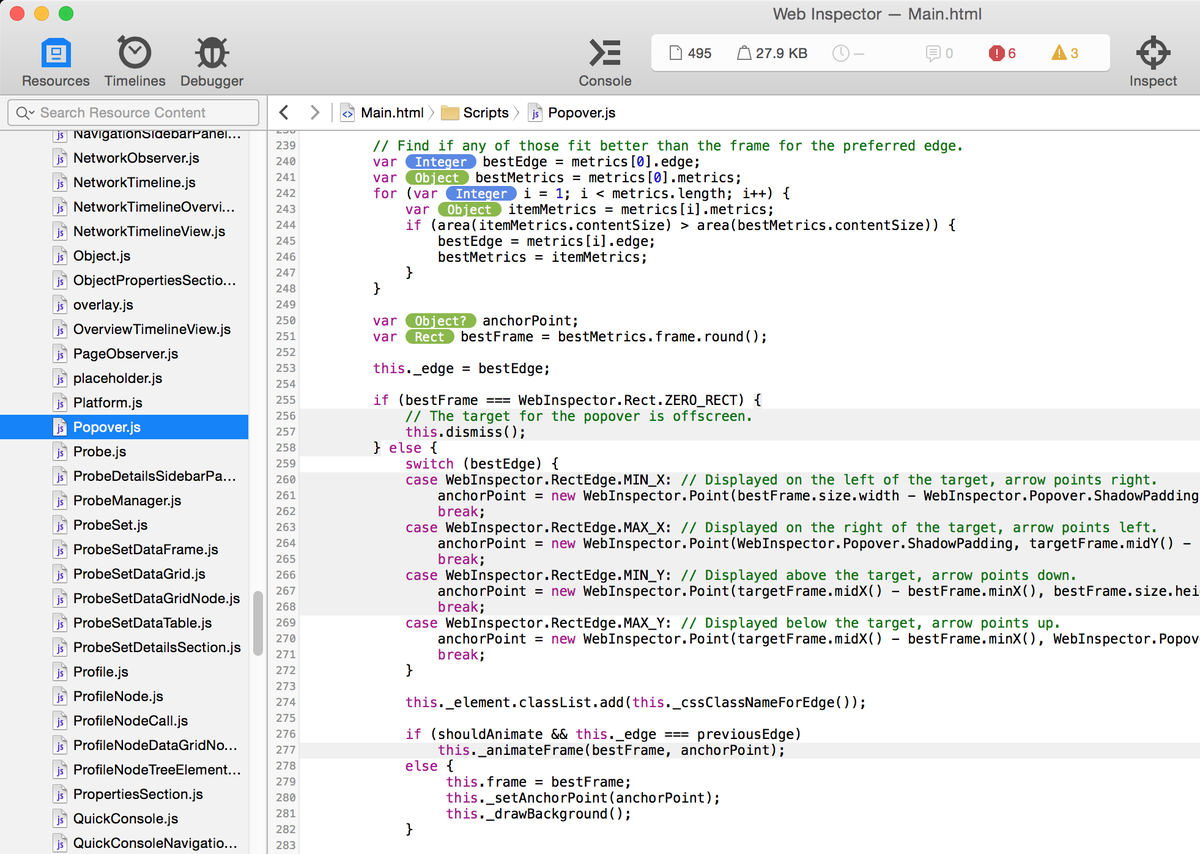Click the text this.dismiss(); on line 257
The image size is (1200, 854).
click(465, 433)
